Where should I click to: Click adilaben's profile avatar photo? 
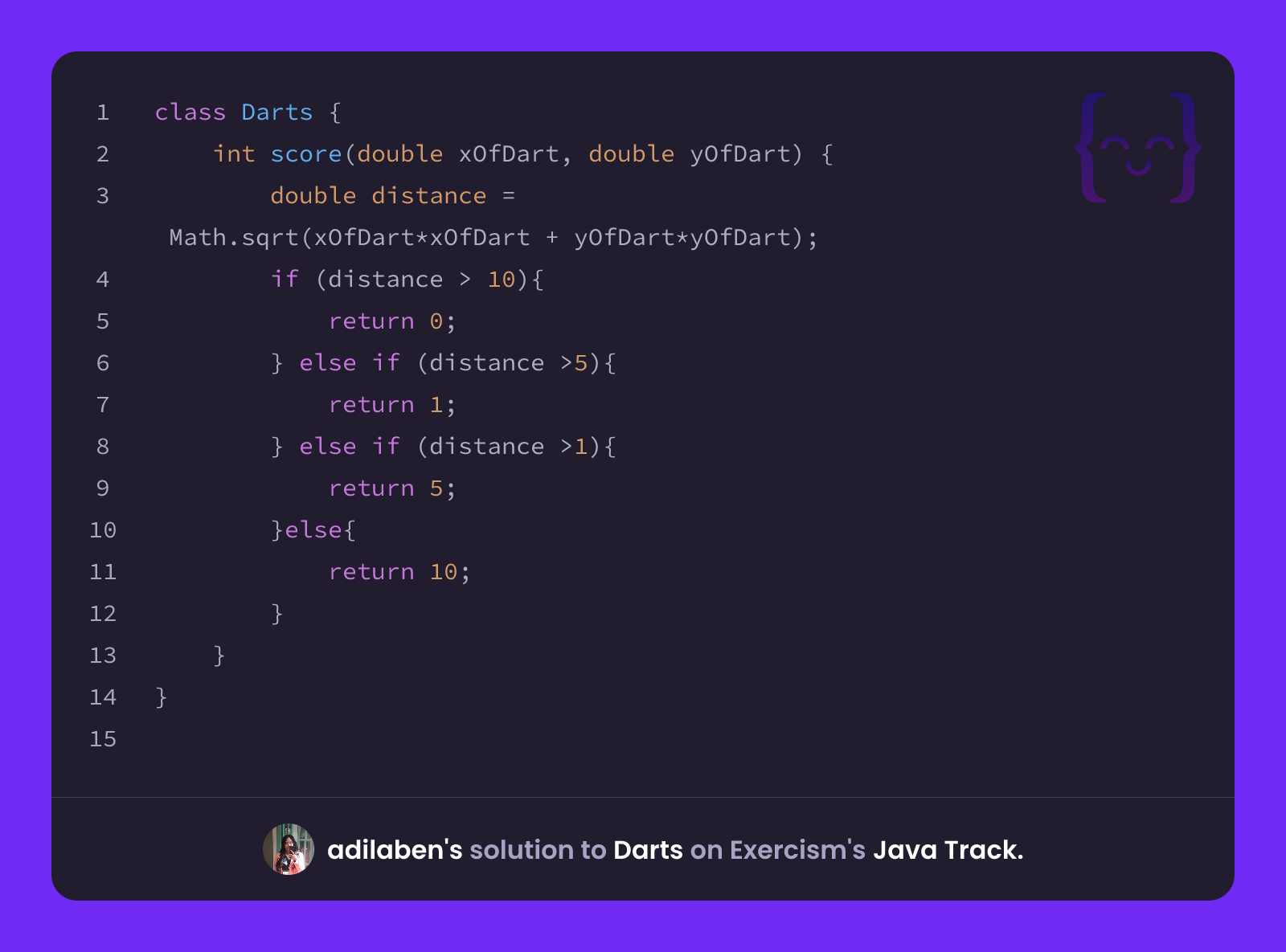pos(289,849)
